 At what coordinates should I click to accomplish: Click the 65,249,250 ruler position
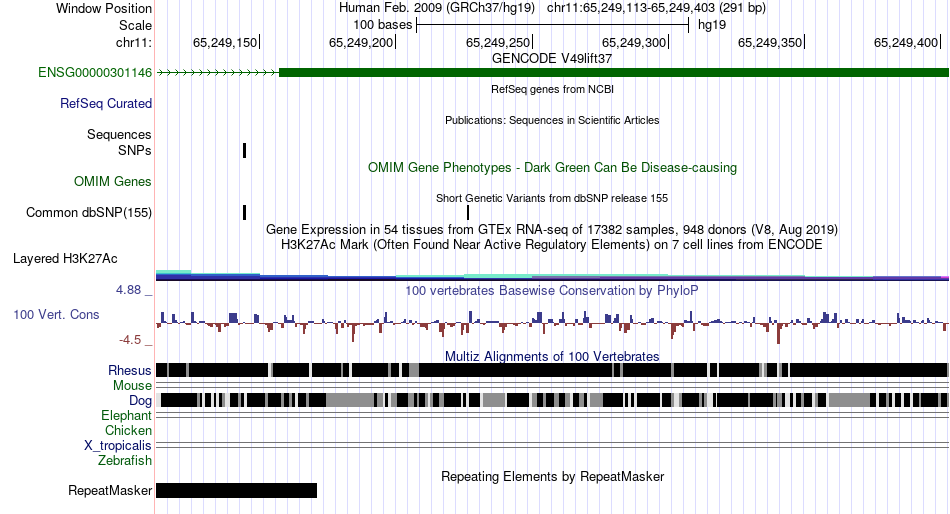point(498,42)
